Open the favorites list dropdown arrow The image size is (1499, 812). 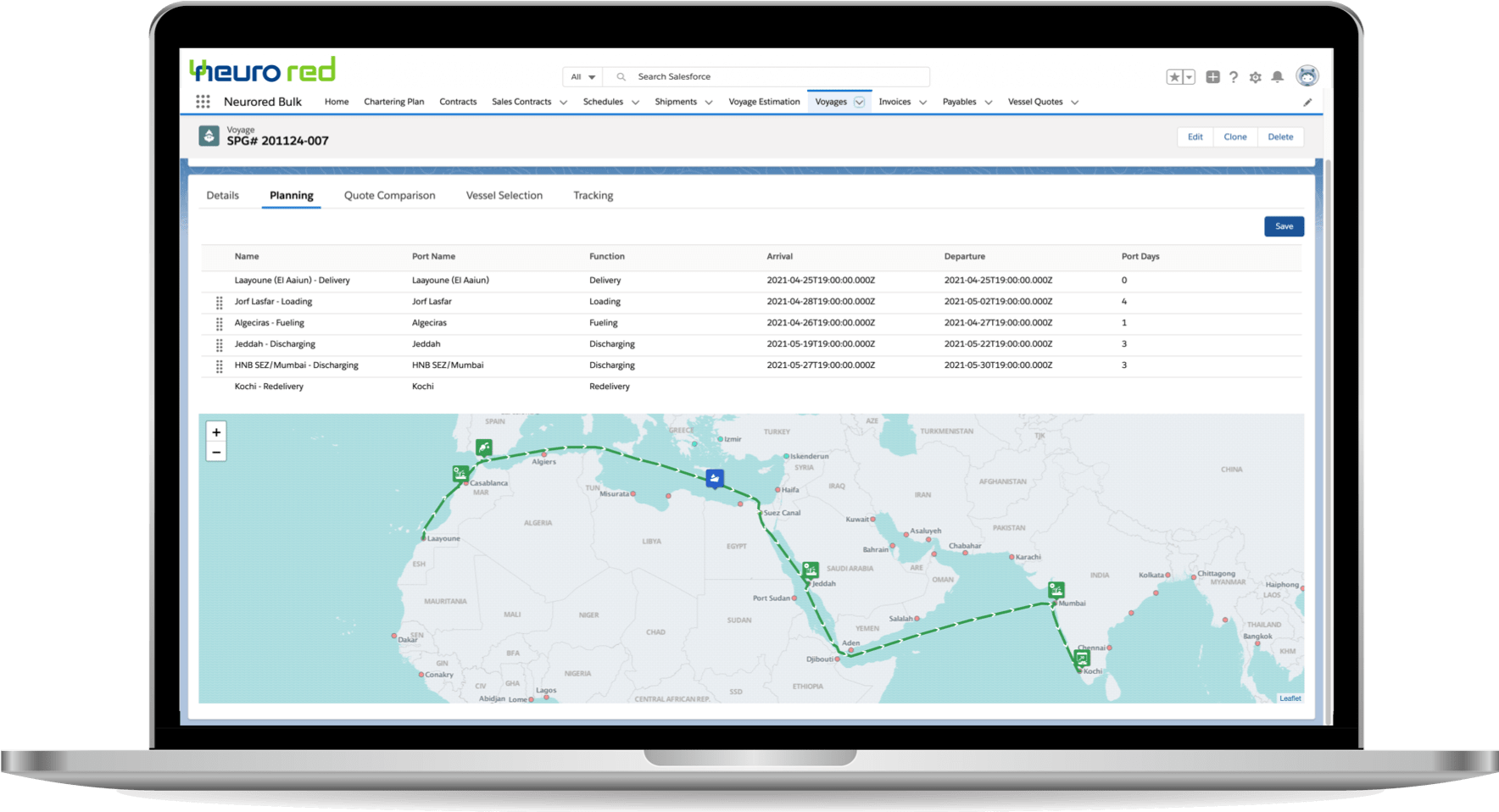point(1190,77)
